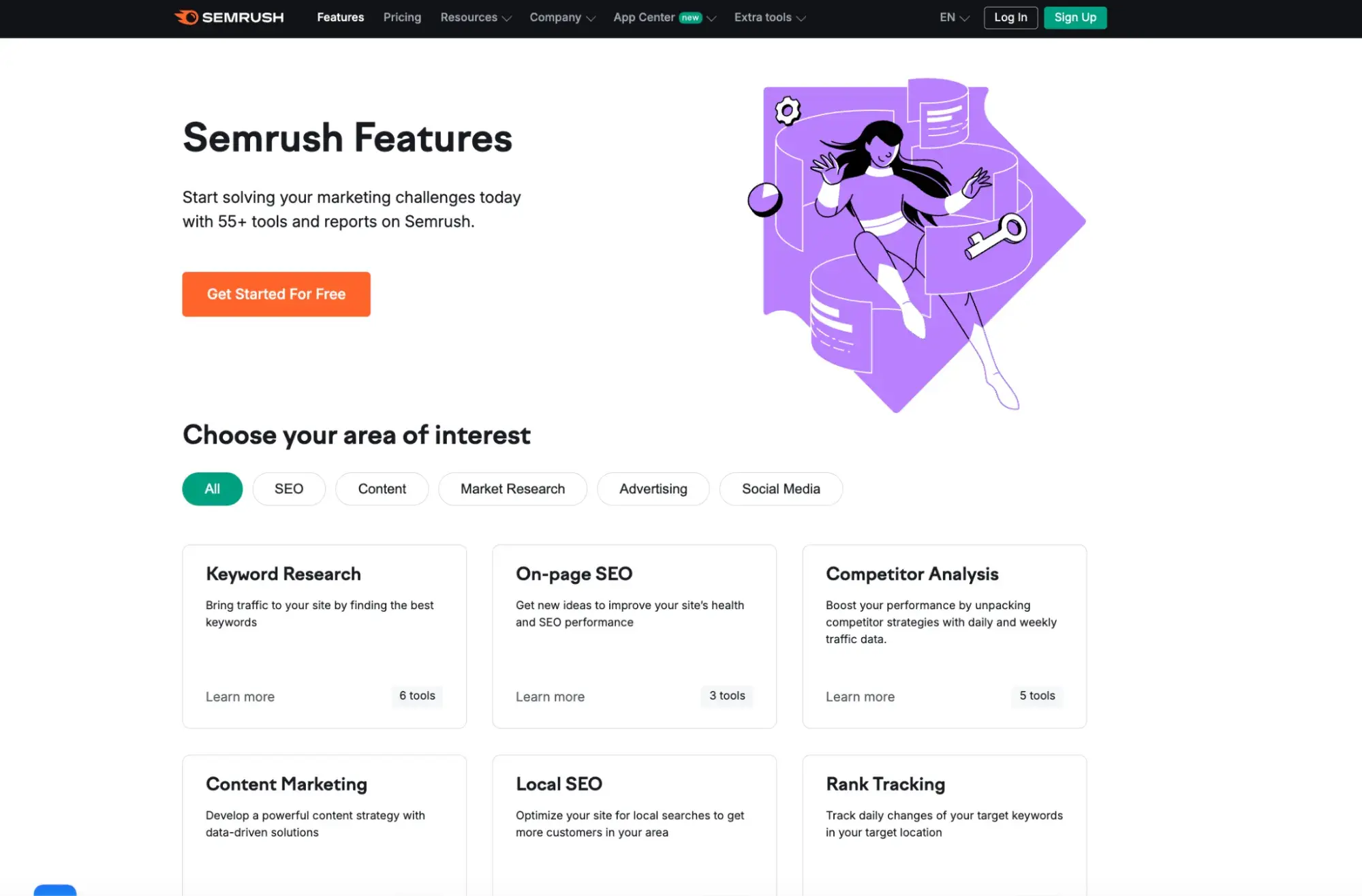
Task: Select the Content interest filter
Action: [382, 488]
